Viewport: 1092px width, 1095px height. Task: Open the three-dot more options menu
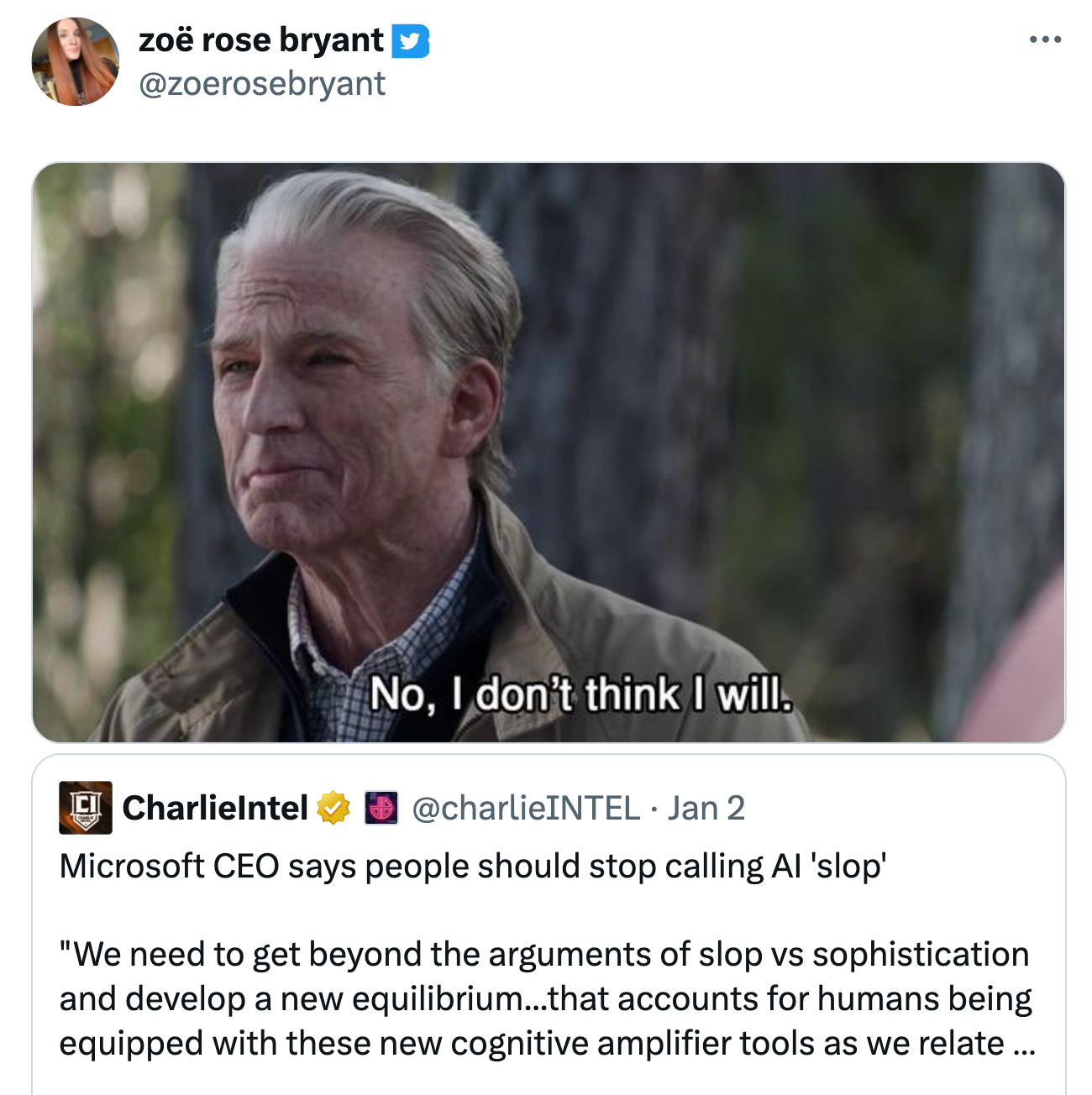point(1045,39)
